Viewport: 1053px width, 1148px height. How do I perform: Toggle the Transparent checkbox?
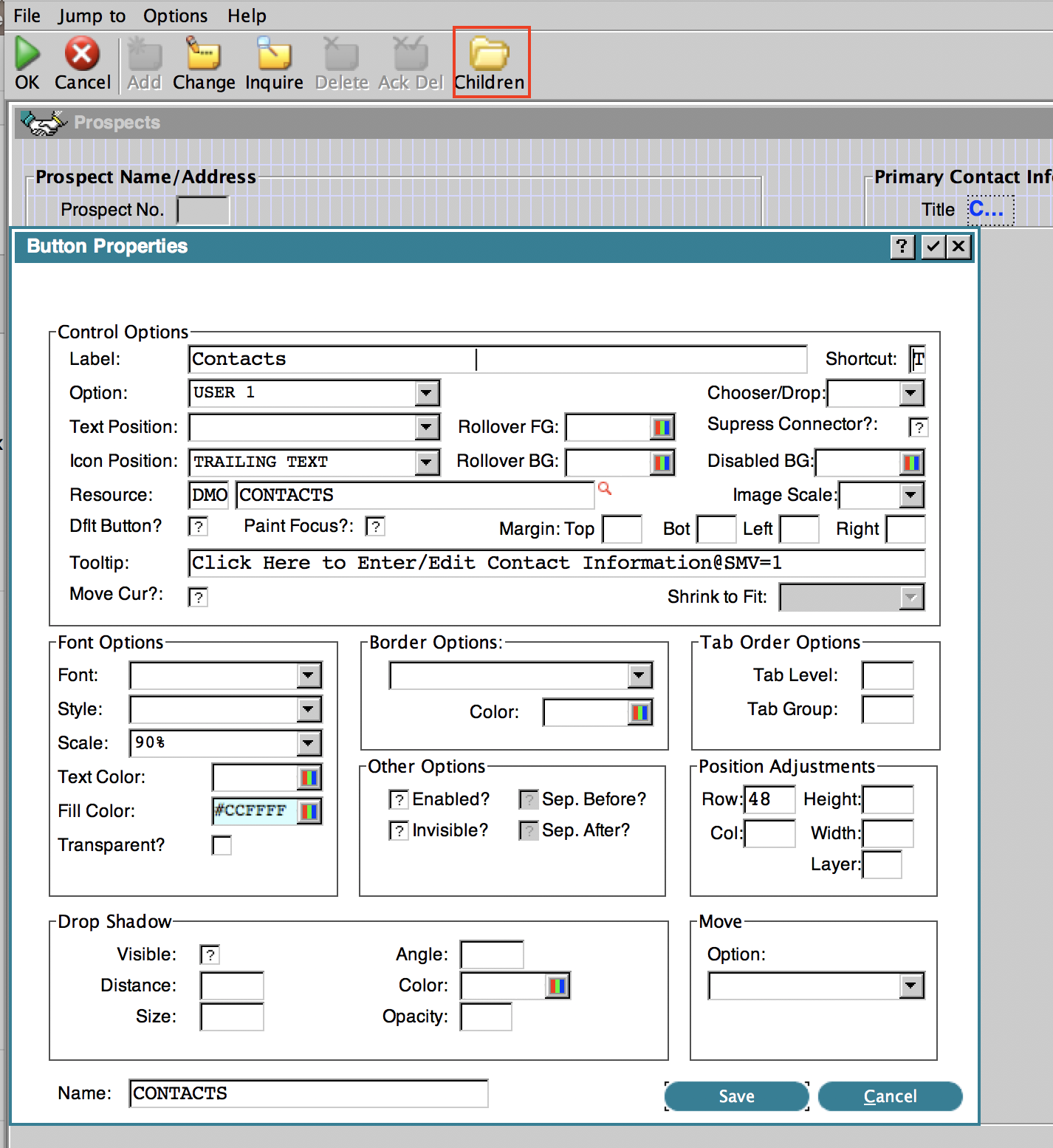tap(222, 845)
